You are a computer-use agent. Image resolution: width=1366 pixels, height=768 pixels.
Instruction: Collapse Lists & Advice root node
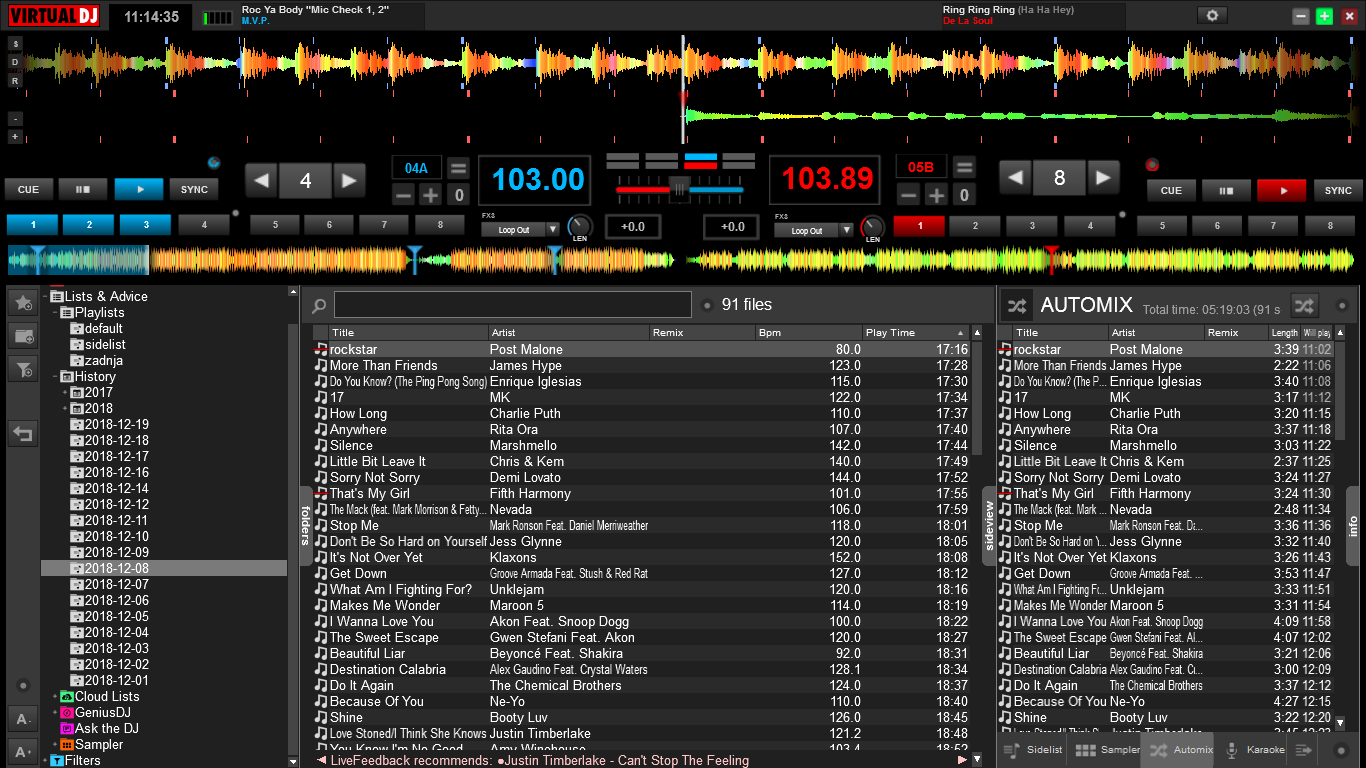(46, 297)
